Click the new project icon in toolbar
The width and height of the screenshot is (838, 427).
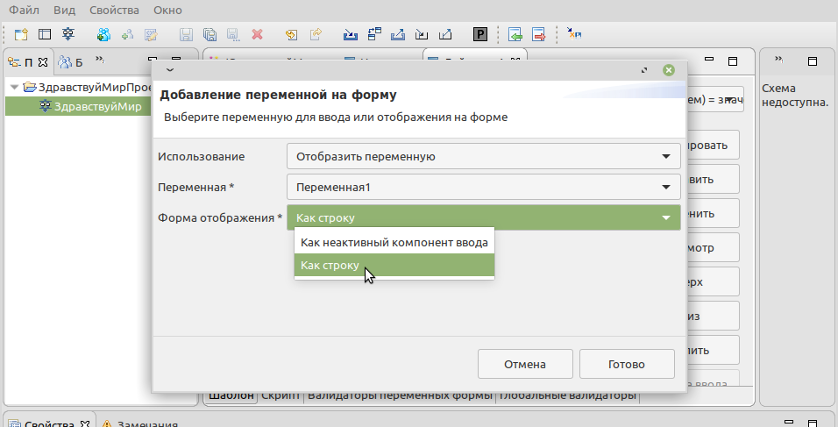click(21, 35)
